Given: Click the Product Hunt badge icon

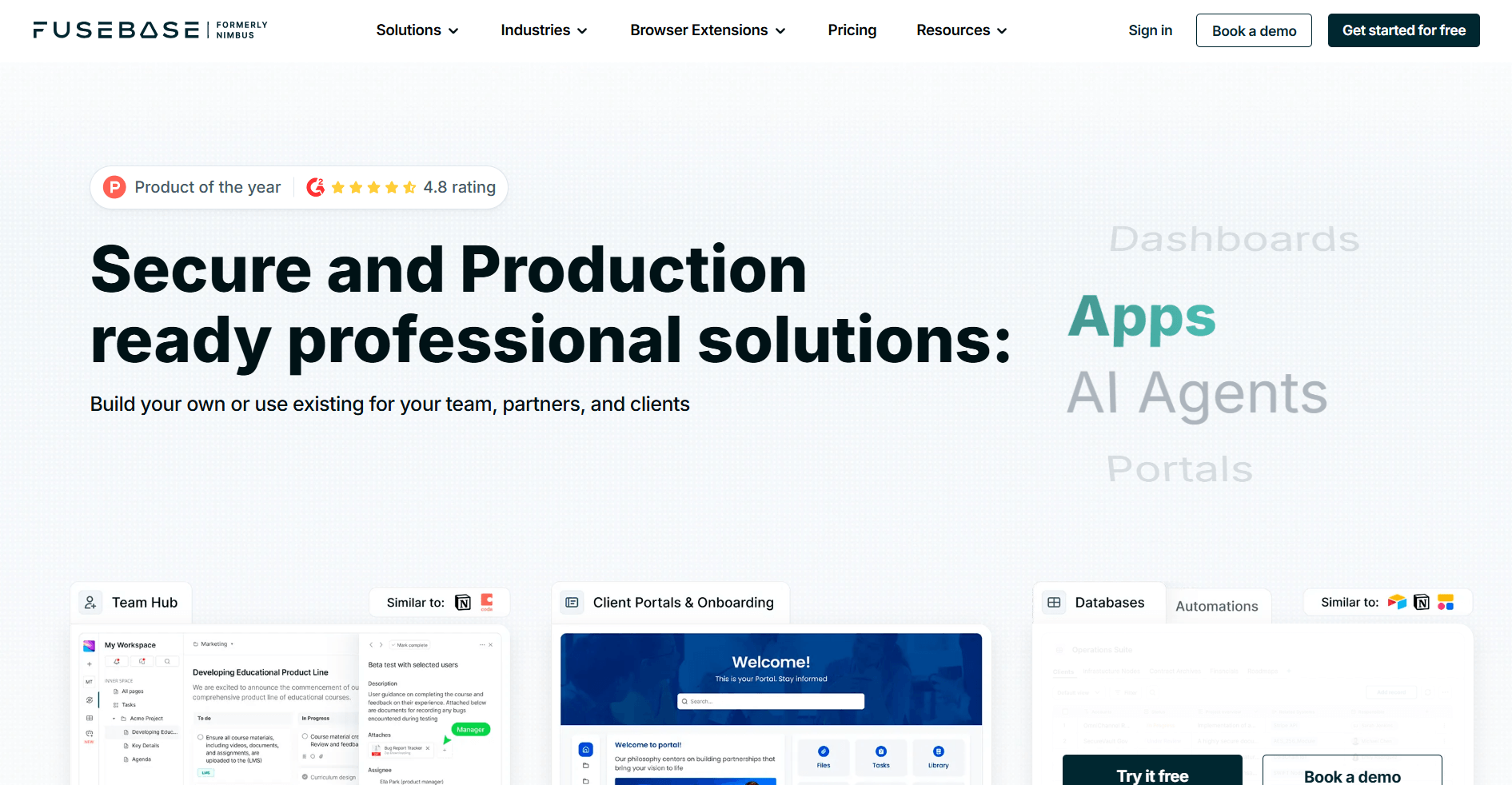Looking at the screenshot, I should click(x=115, y=187).
